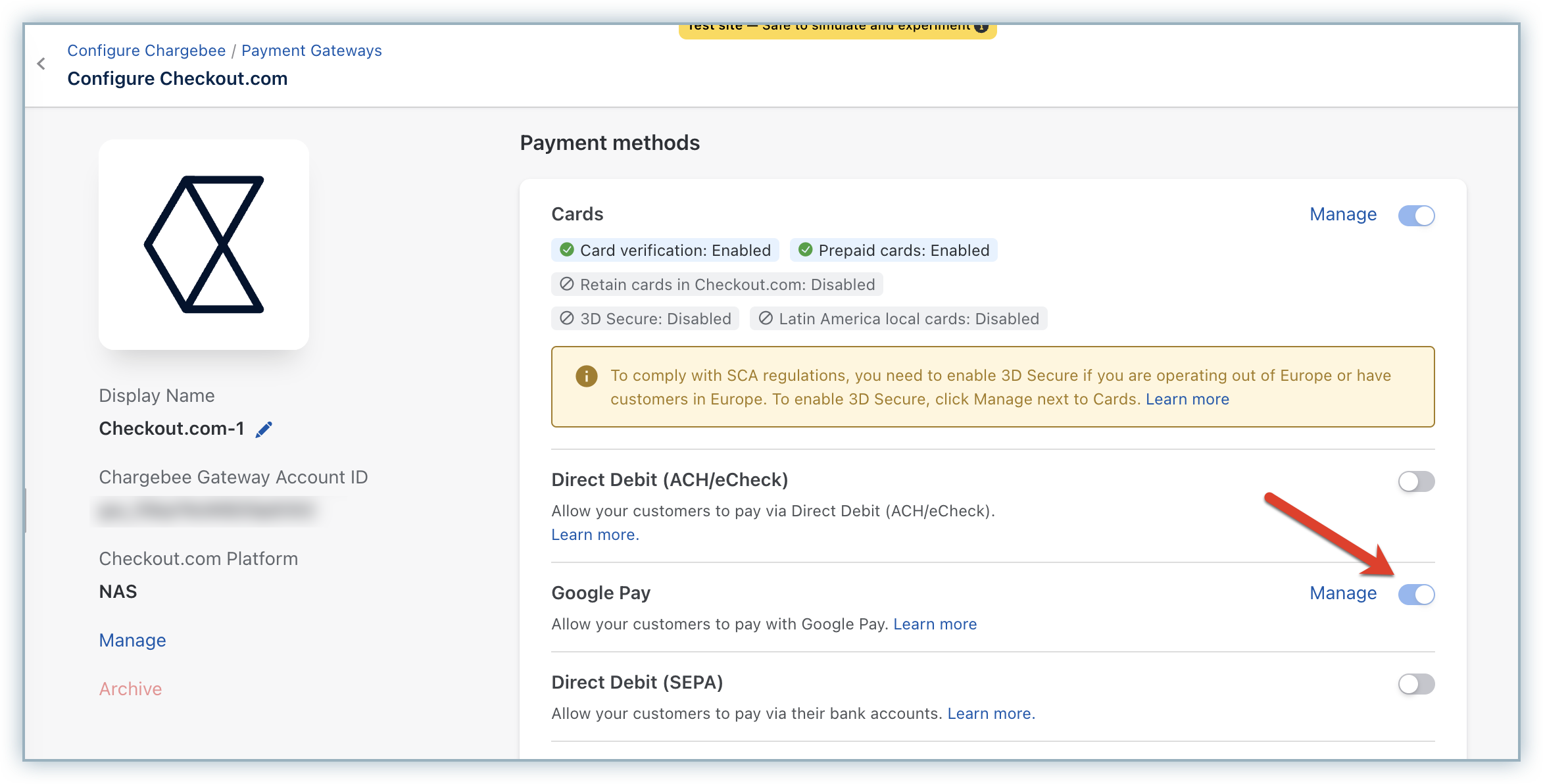Go back using the left chevron arrow
The width and height of the screenshot is (1543, 784).
click(41, 64)
